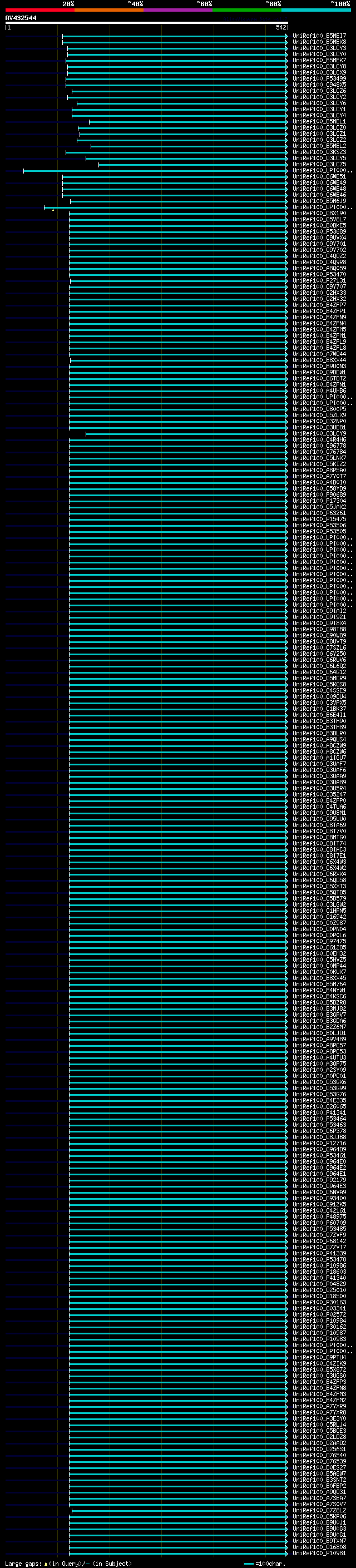This screenshot has height=1568, width=356.
Task: Click the white query sequence bar
Action: 147,22
